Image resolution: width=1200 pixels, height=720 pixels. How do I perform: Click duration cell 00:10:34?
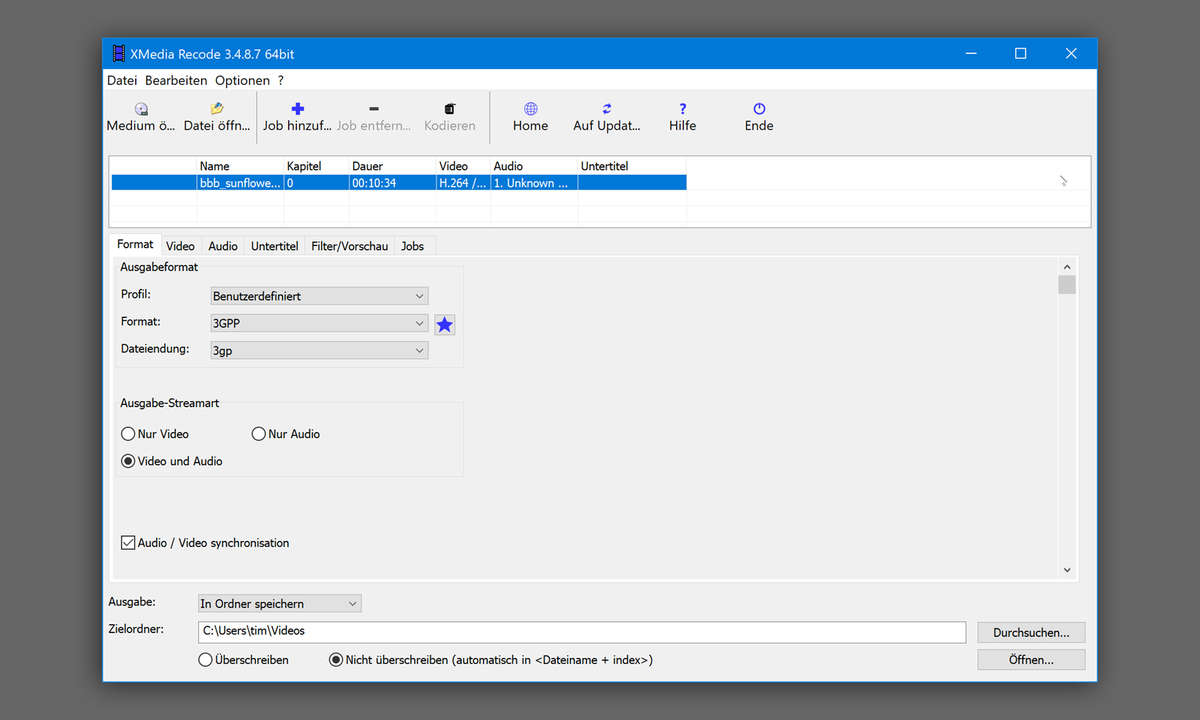point(392,183)
